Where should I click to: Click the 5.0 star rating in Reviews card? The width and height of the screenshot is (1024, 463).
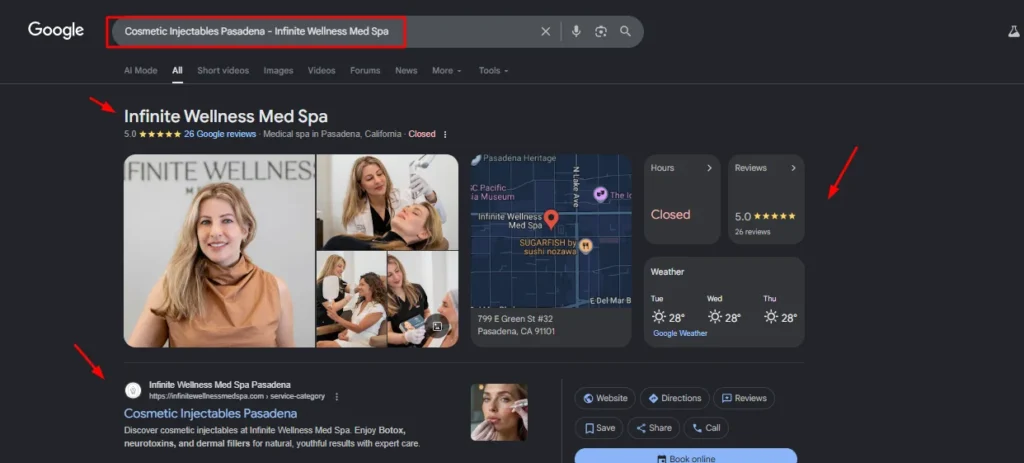click(765, 216)
